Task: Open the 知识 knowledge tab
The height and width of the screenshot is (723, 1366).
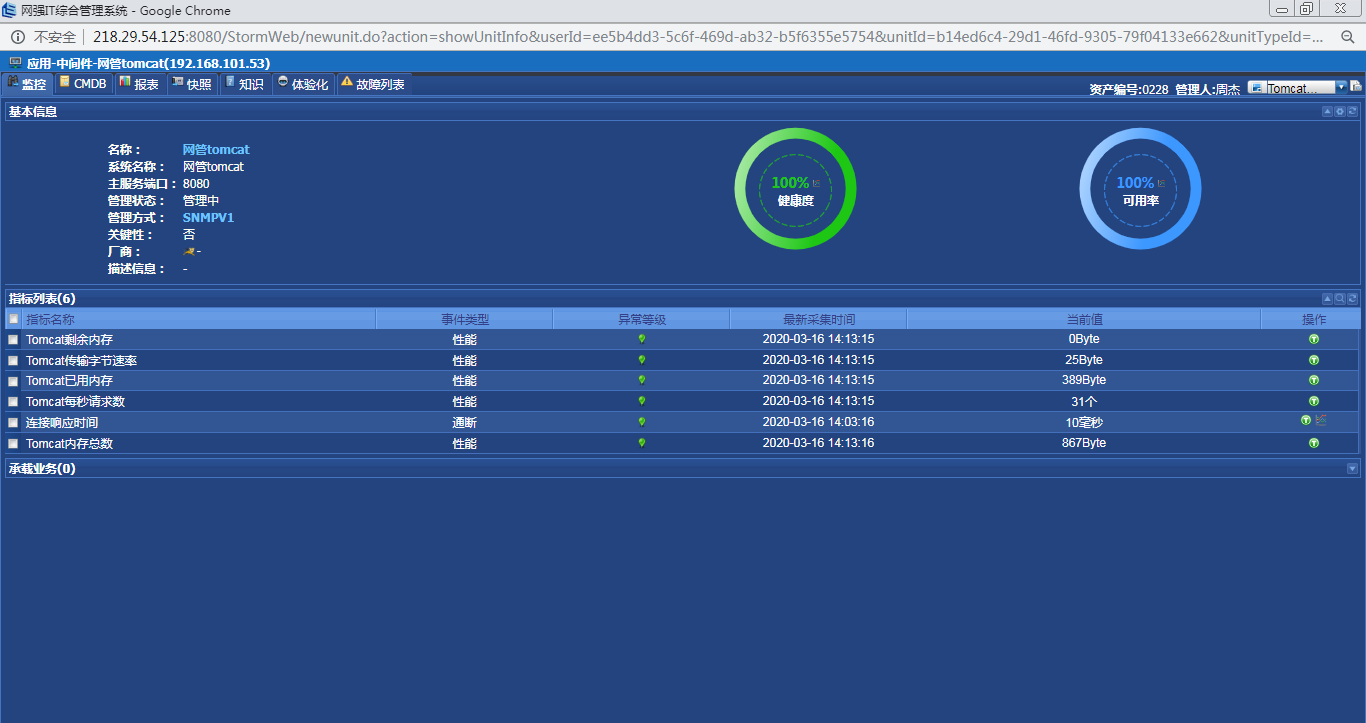Action: coord(244,84)
